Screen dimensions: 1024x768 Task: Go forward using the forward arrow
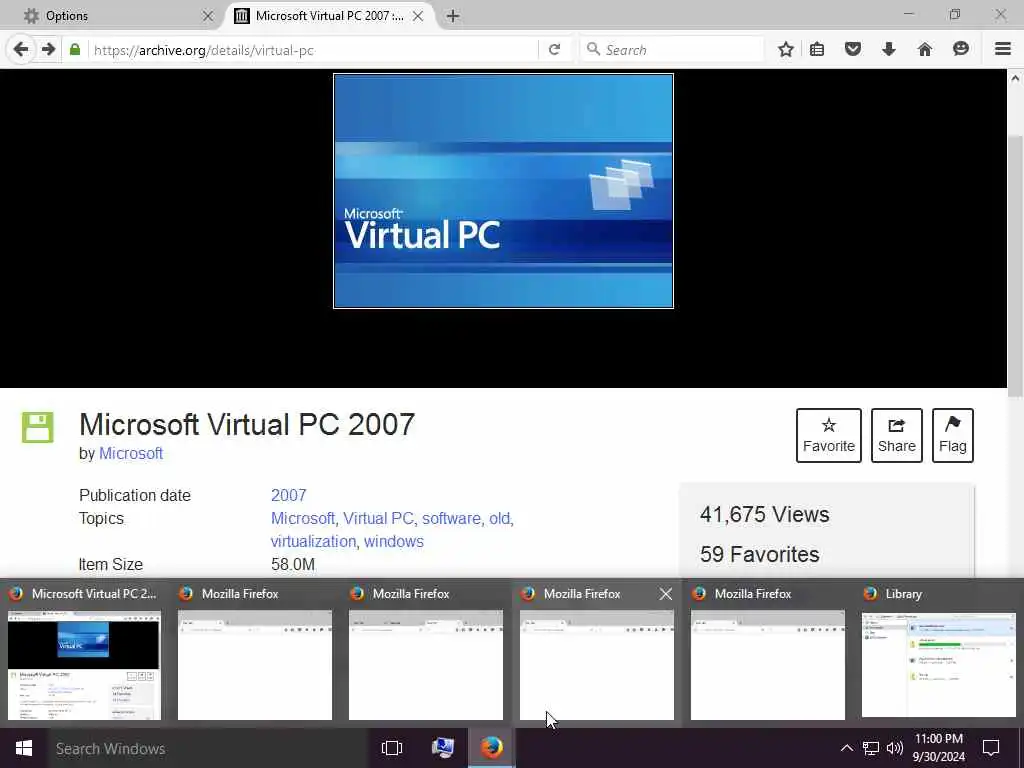click(48, 50)
